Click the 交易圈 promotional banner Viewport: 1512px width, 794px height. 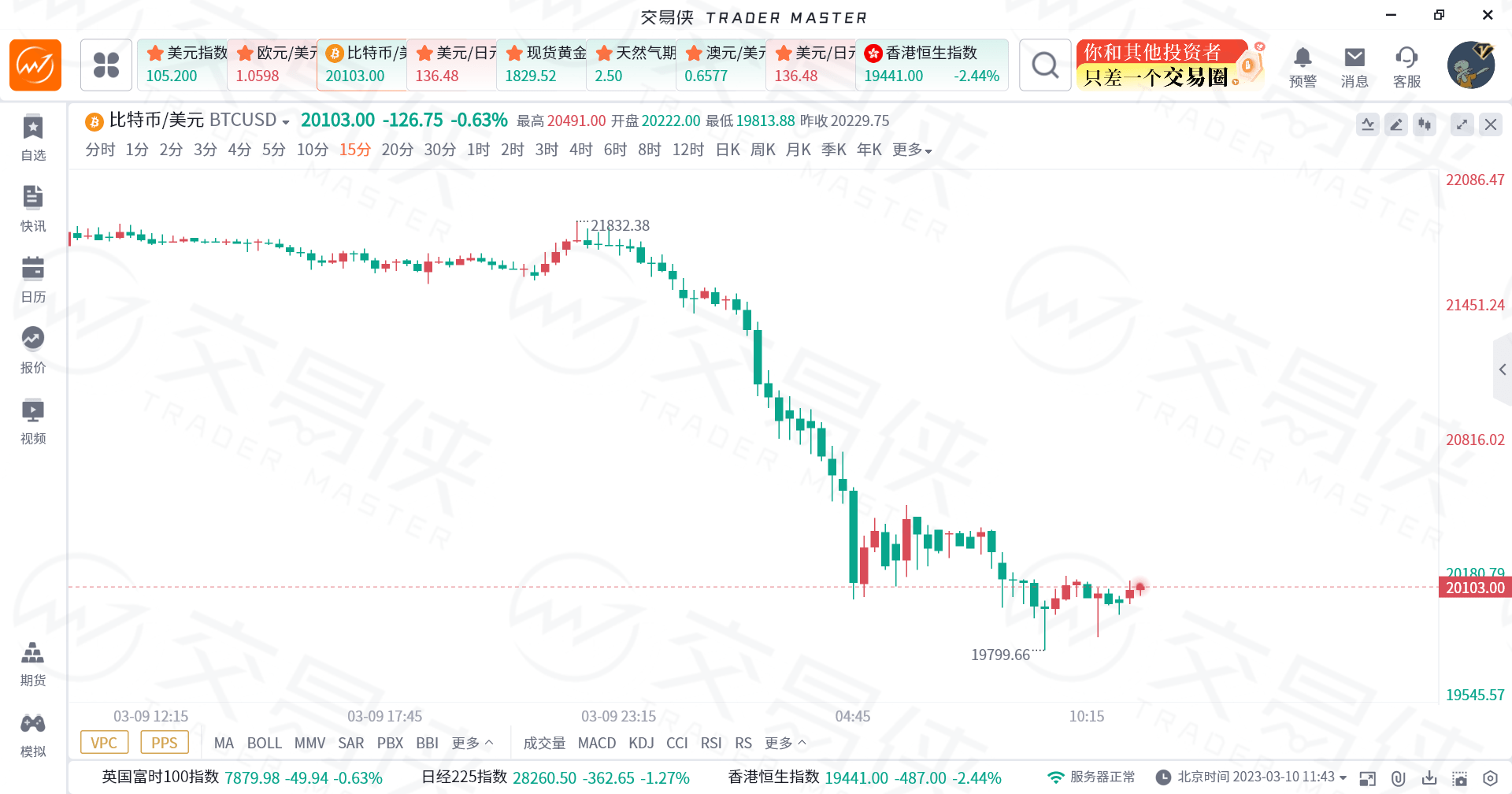tap(1169, 65)
